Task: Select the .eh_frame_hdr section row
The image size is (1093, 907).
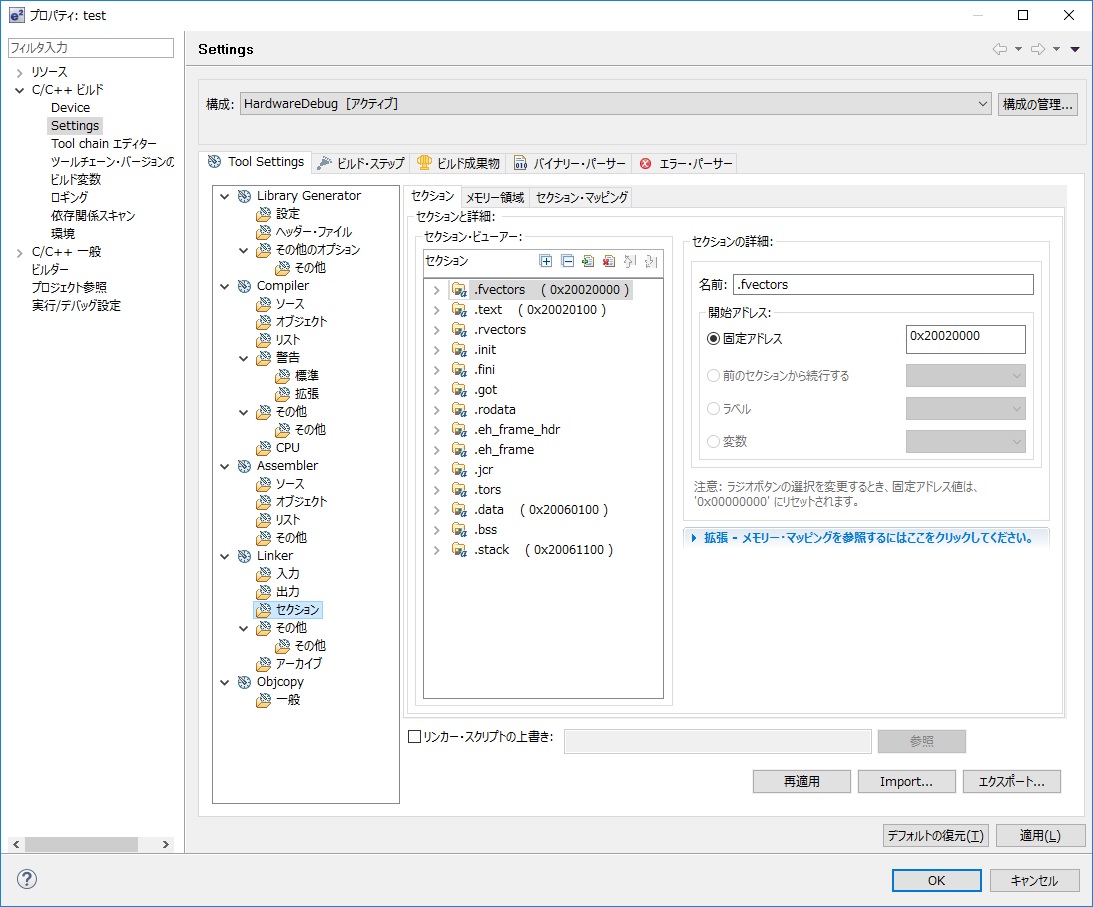Action: pos(517,430)
